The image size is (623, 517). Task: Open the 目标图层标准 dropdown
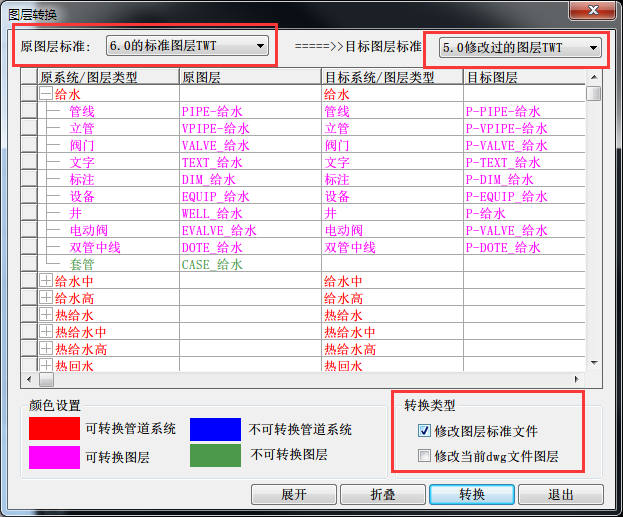pyautogui.click(x=520, y=48)
